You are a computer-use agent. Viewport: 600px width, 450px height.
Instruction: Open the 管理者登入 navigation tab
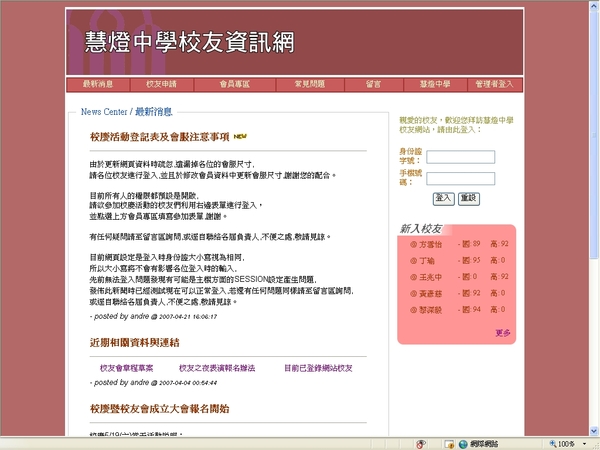click(x=494, y=85)
